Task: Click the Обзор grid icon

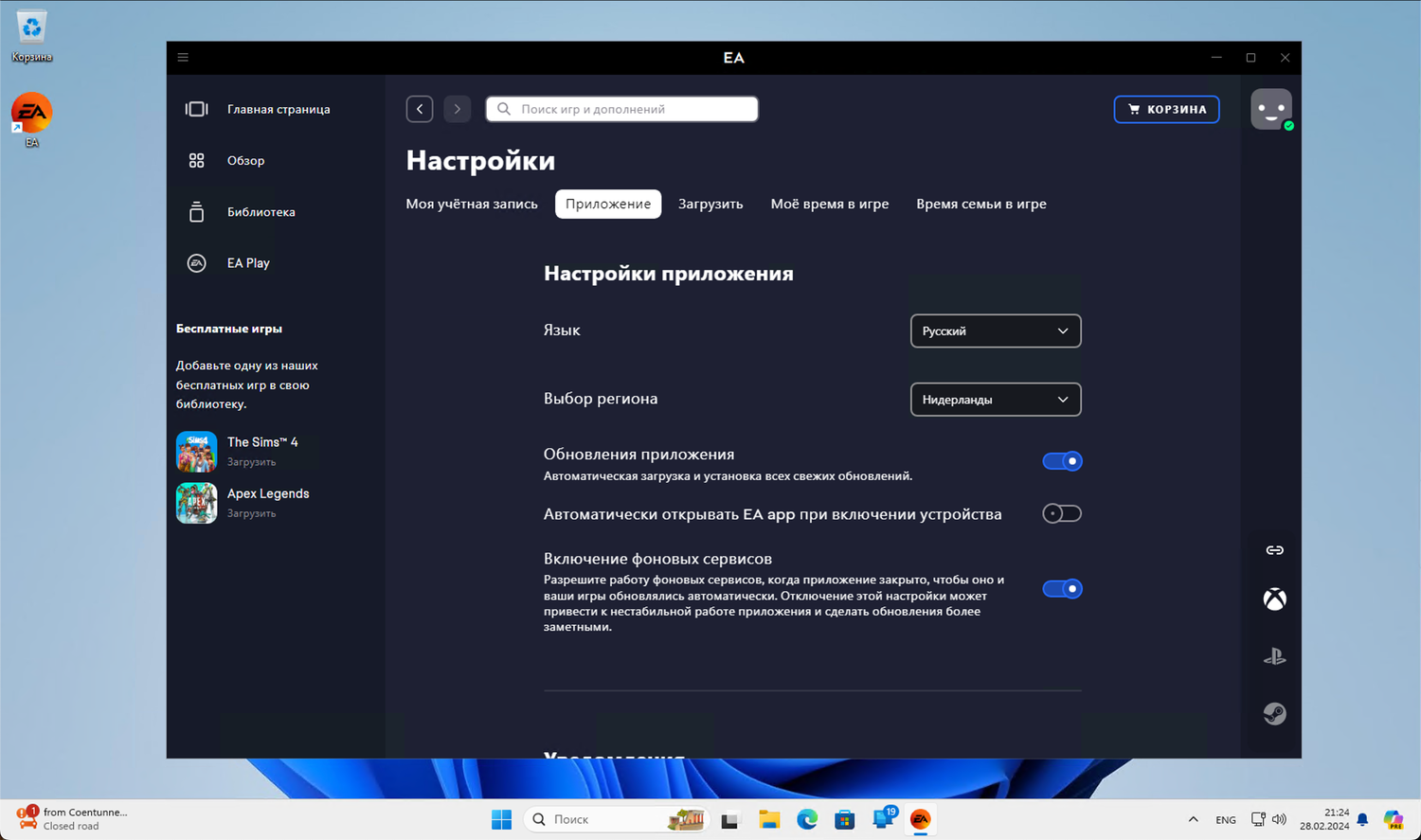Action: (x=196, y=161)
